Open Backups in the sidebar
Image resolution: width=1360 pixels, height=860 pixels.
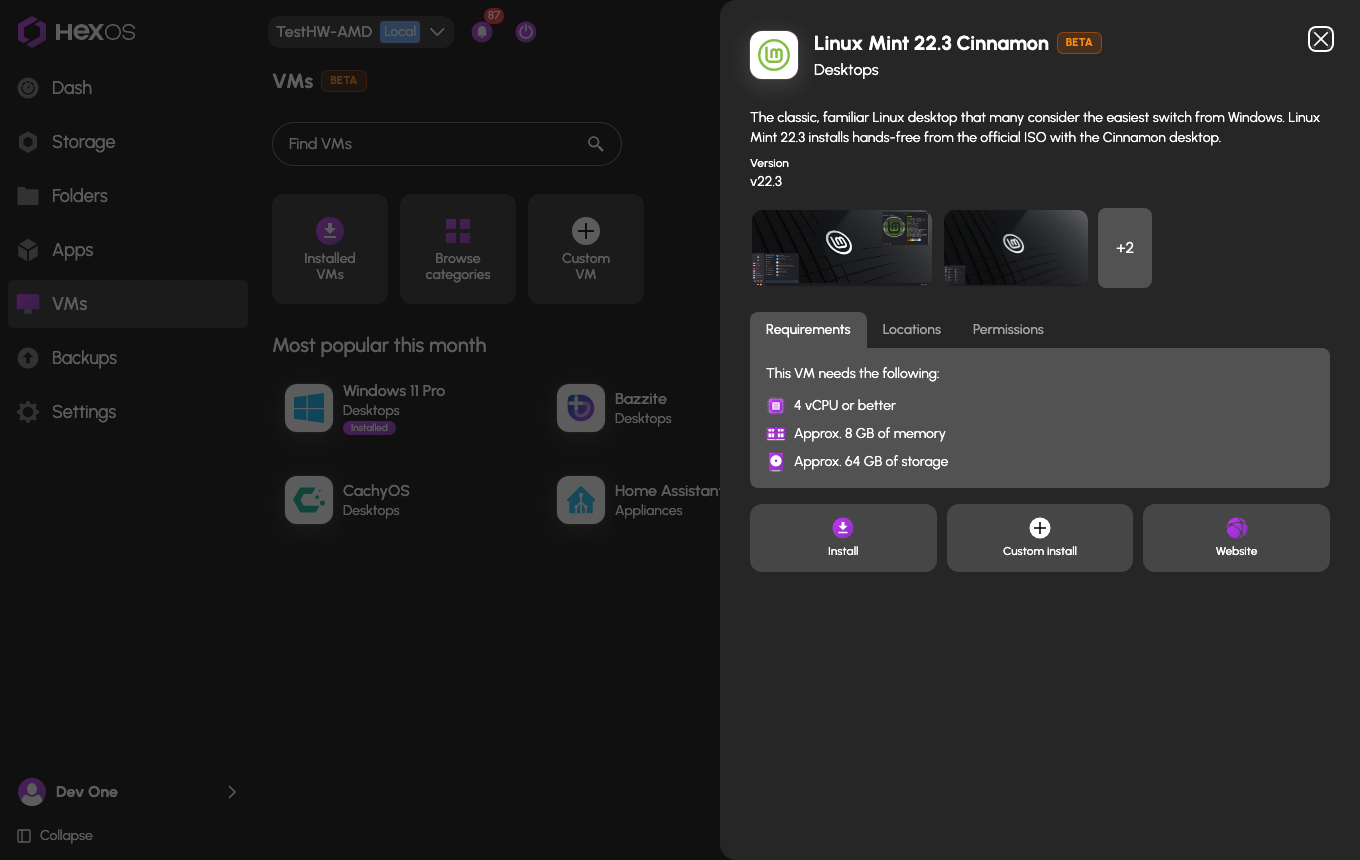tap(128, 358)
